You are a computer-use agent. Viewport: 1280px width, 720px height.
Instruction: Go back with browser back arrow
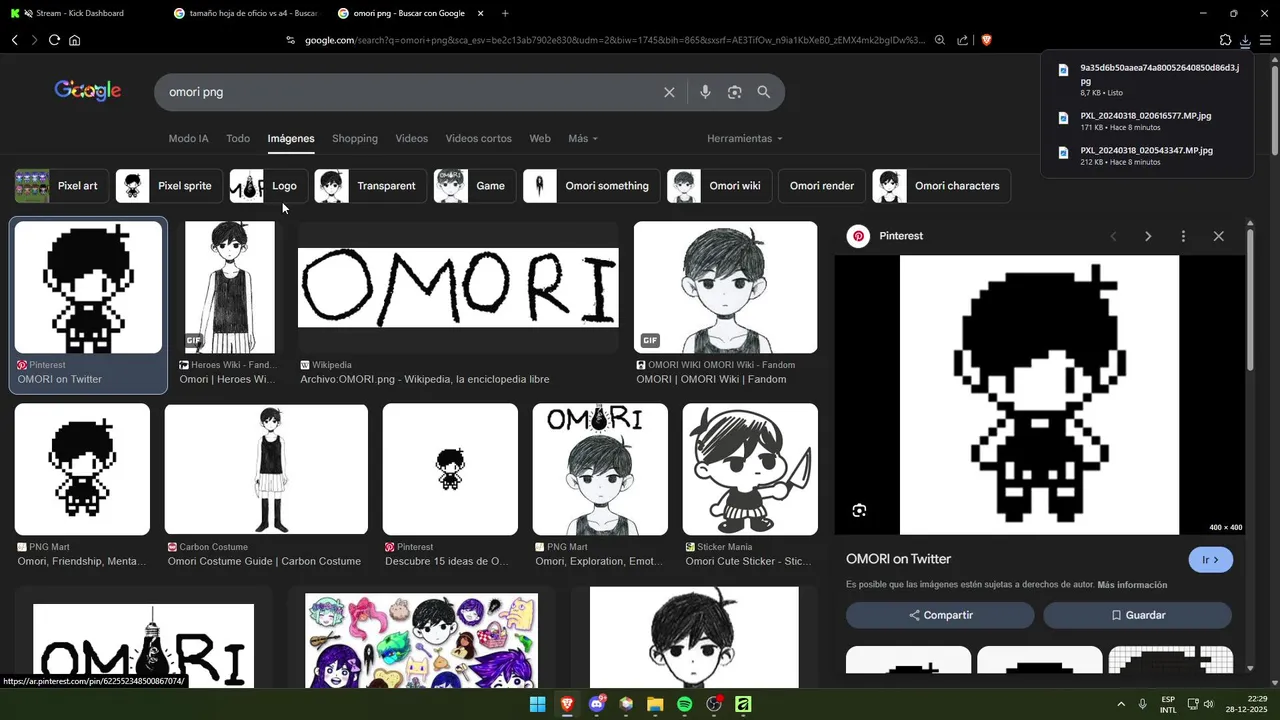(15, 40)
